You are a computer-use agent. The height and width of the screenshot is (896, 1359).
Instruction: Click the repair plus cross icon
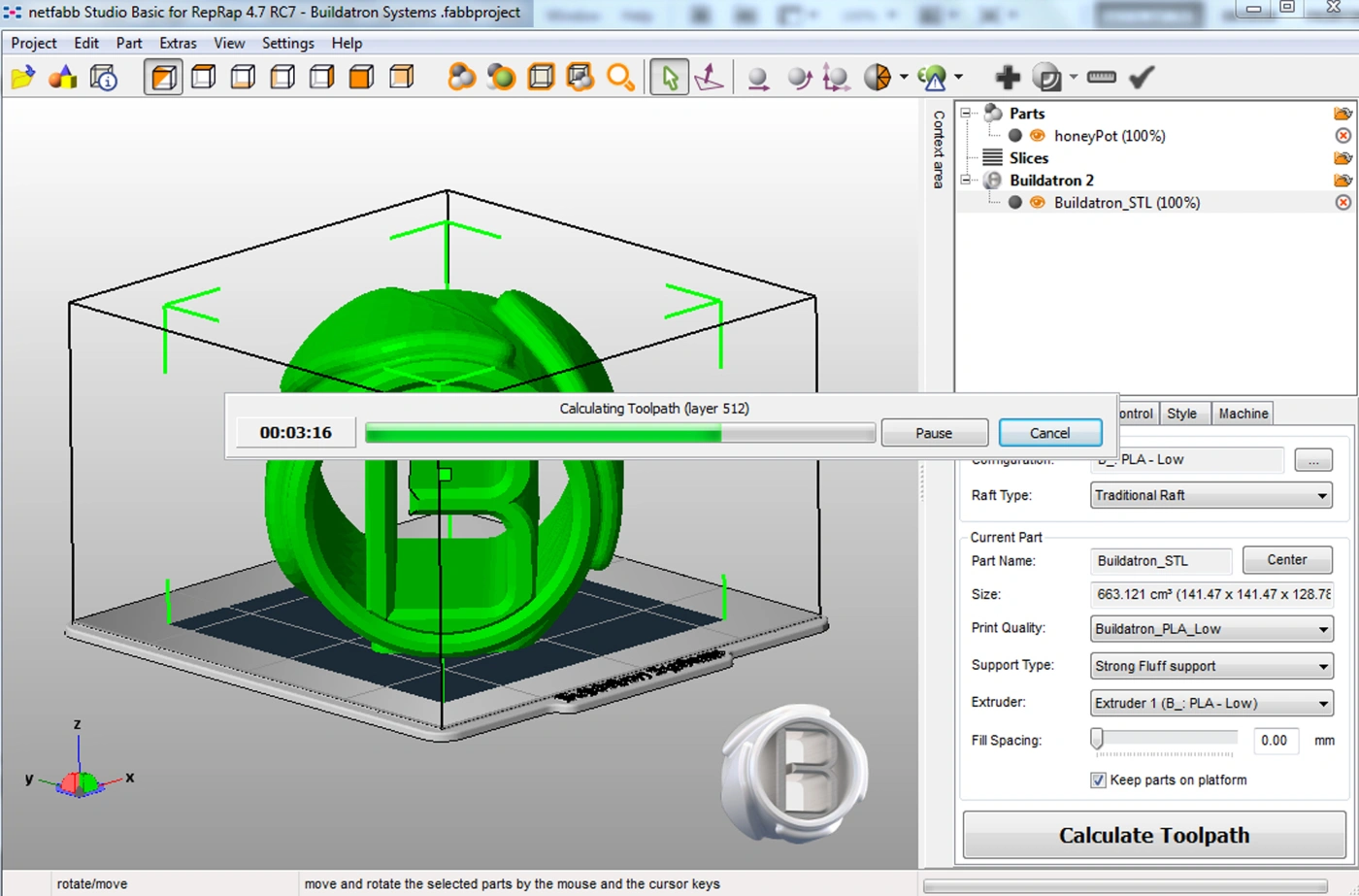(1008, 78)
